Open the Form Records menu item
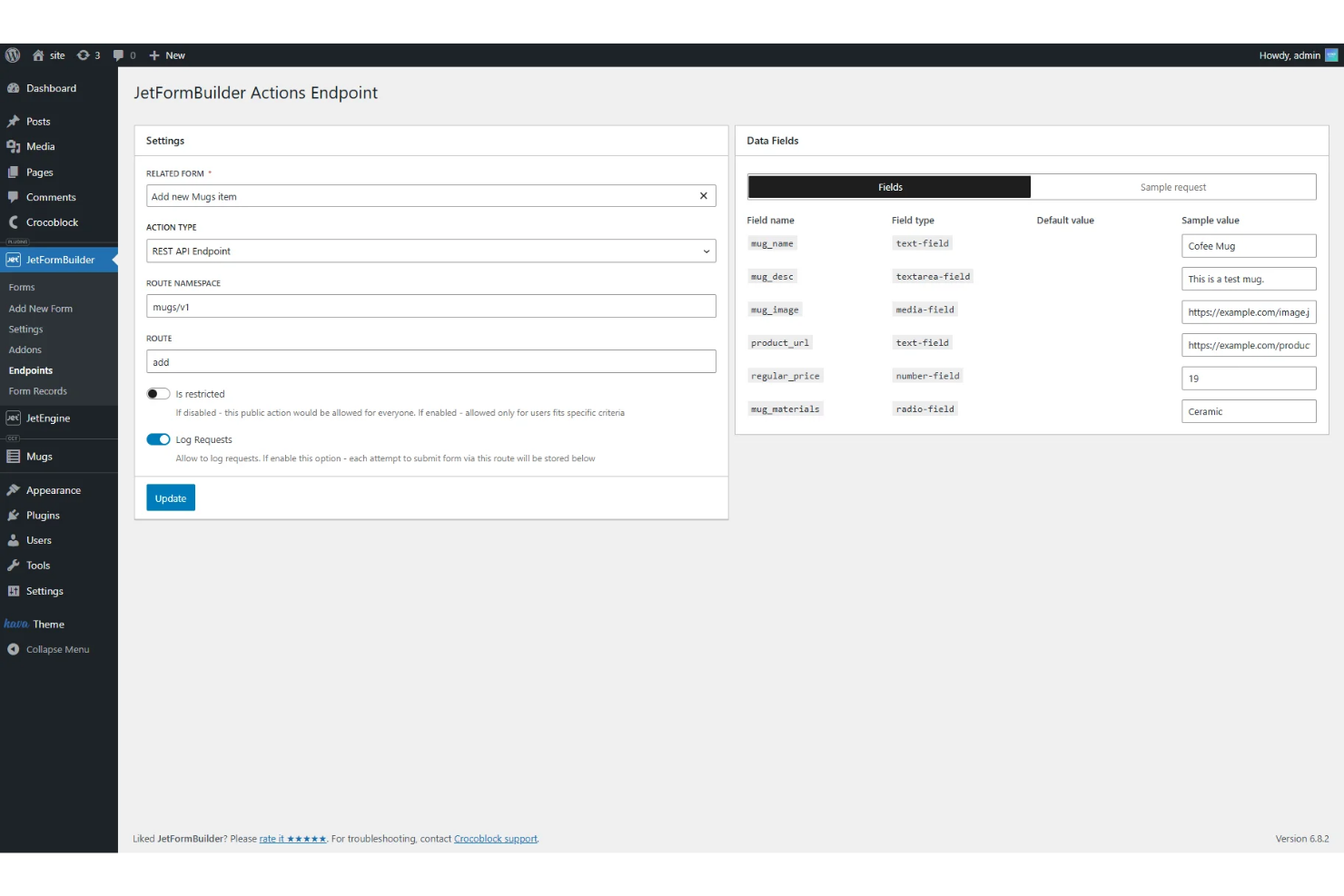Screen dimensions: 1344x896 click(38, 390)
